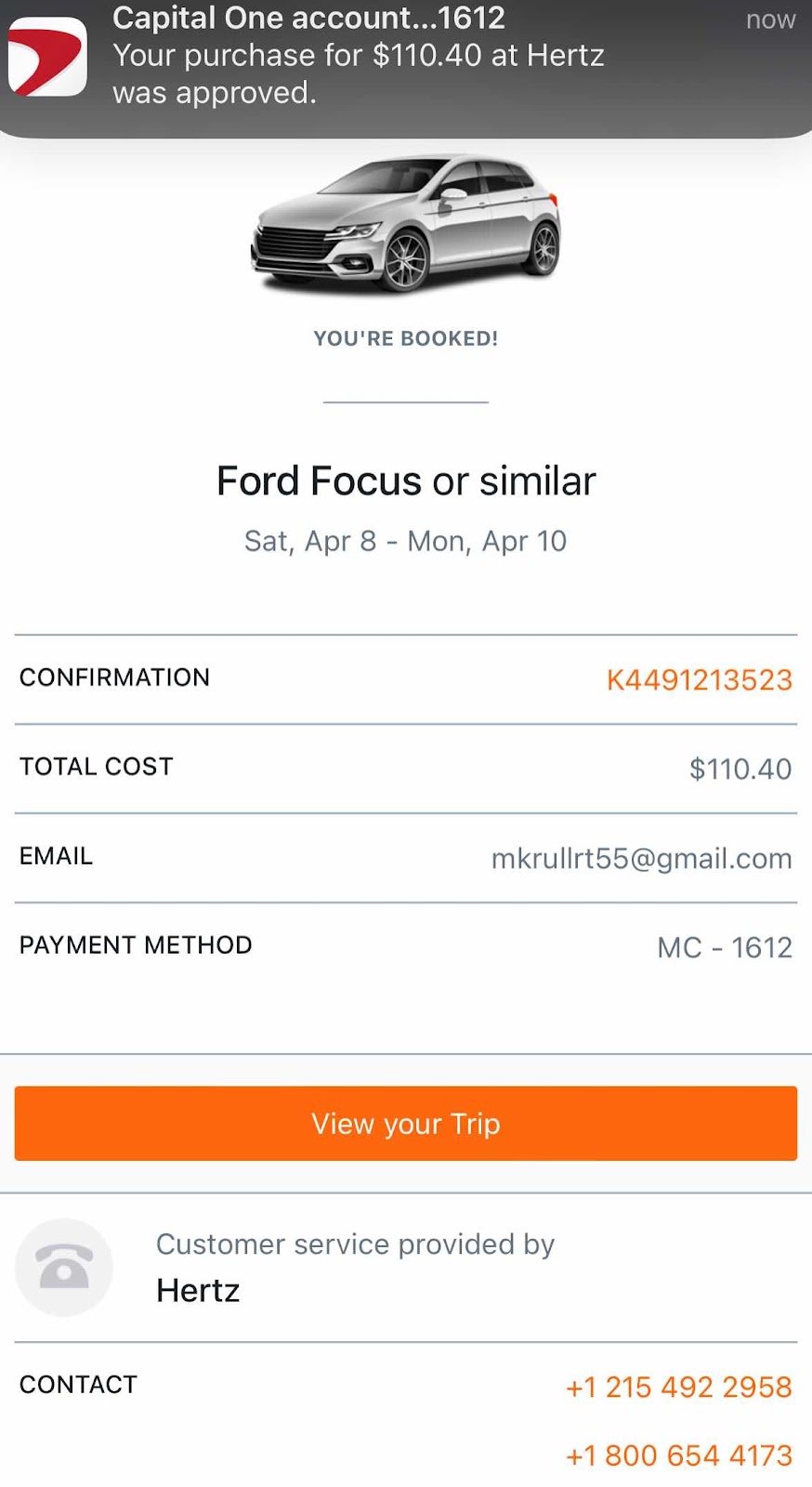Tap the 'now' notification timestamp
812x1487 pixels.
tap(770, 20)
